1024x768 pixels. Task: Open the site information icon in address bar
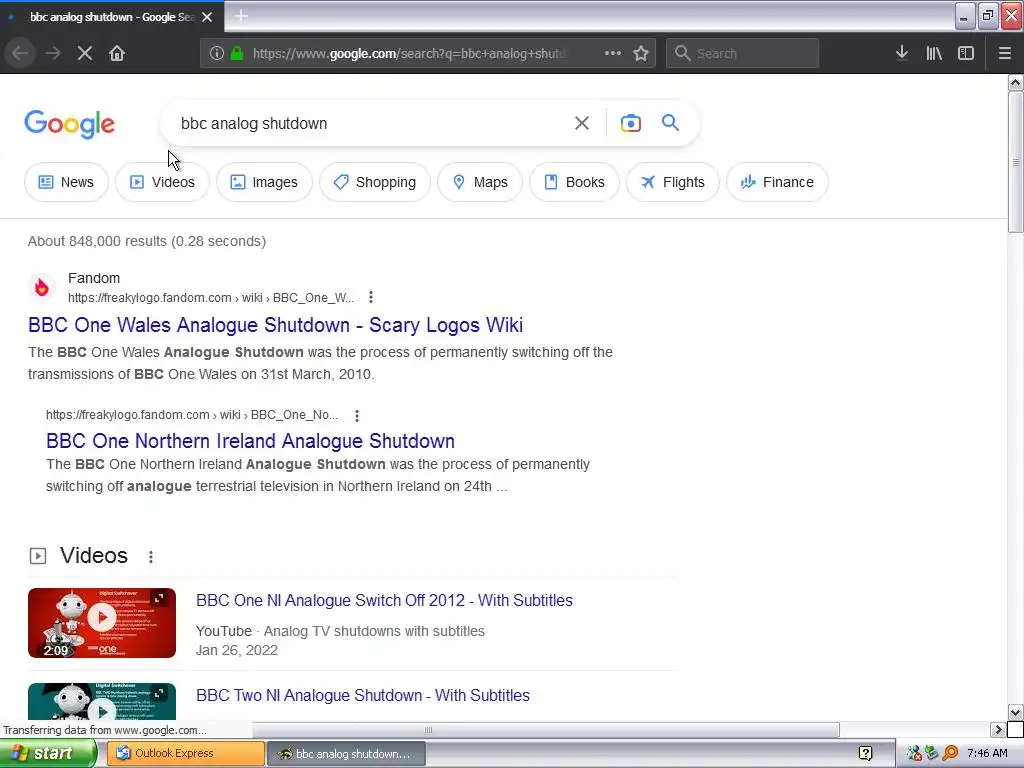(x=216, y=53)
